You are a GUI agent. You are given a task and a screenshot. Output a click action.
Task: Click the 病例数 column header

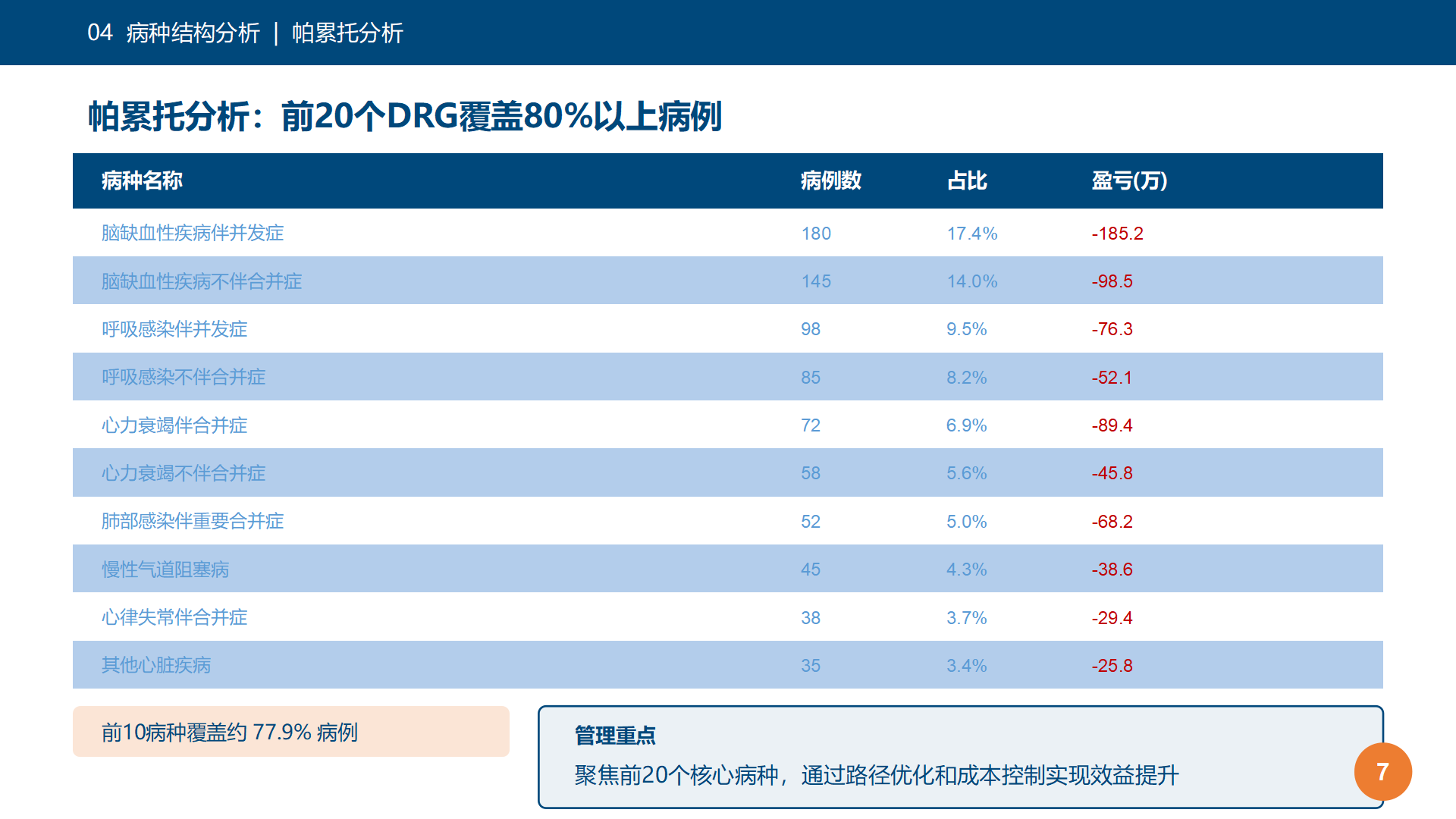coord(830,180)
